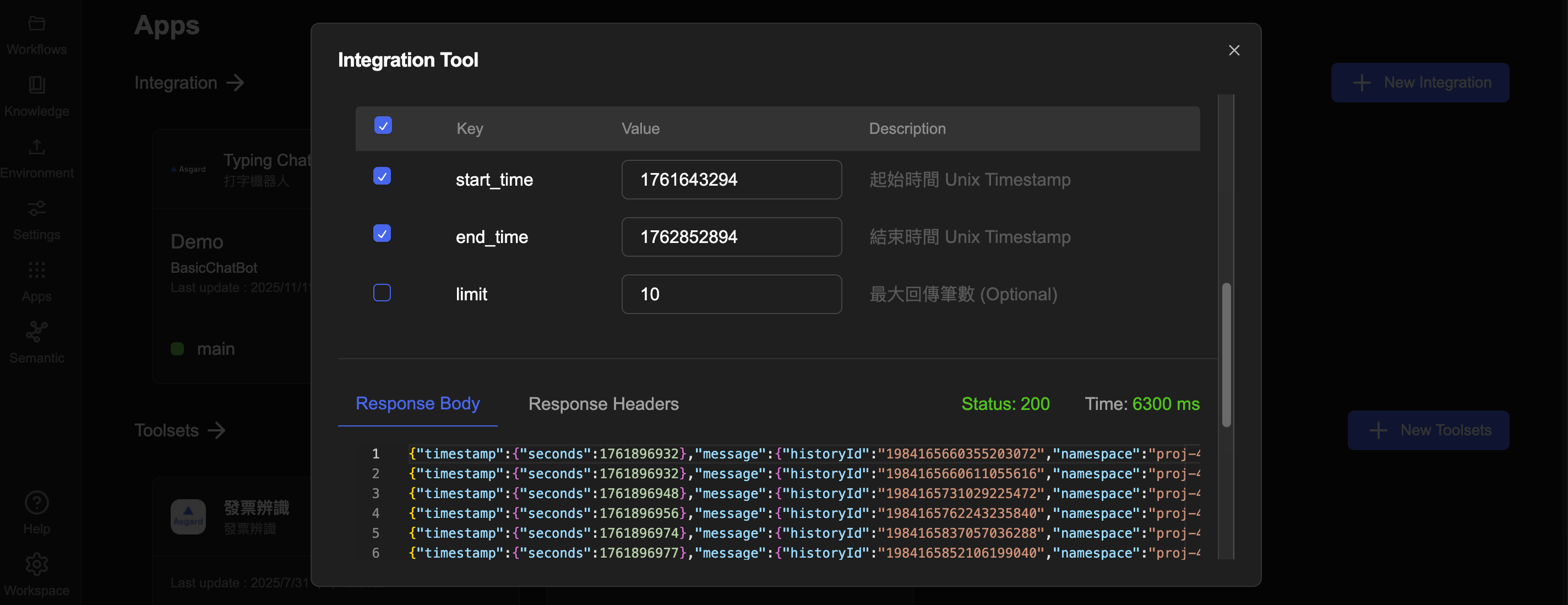Enable the limit parameter checkbox

coord(382,293)
